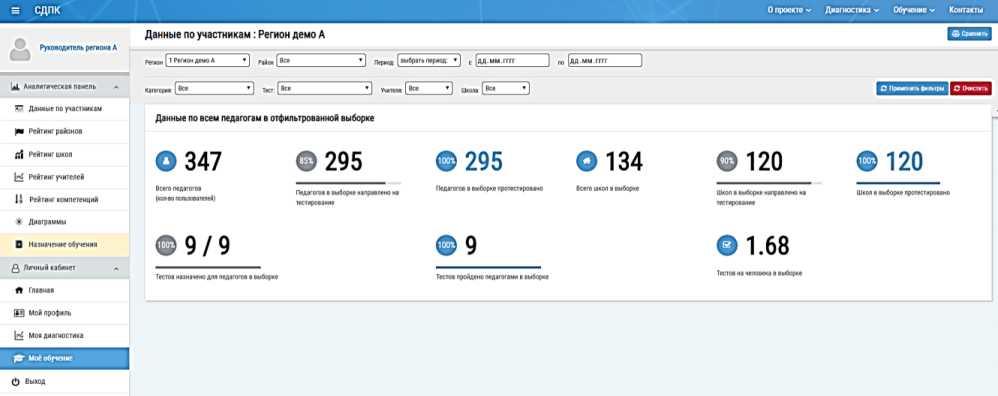Click the Руководитель региона А link
This screenshot has height=396, width=998.
tap(78, 48)
